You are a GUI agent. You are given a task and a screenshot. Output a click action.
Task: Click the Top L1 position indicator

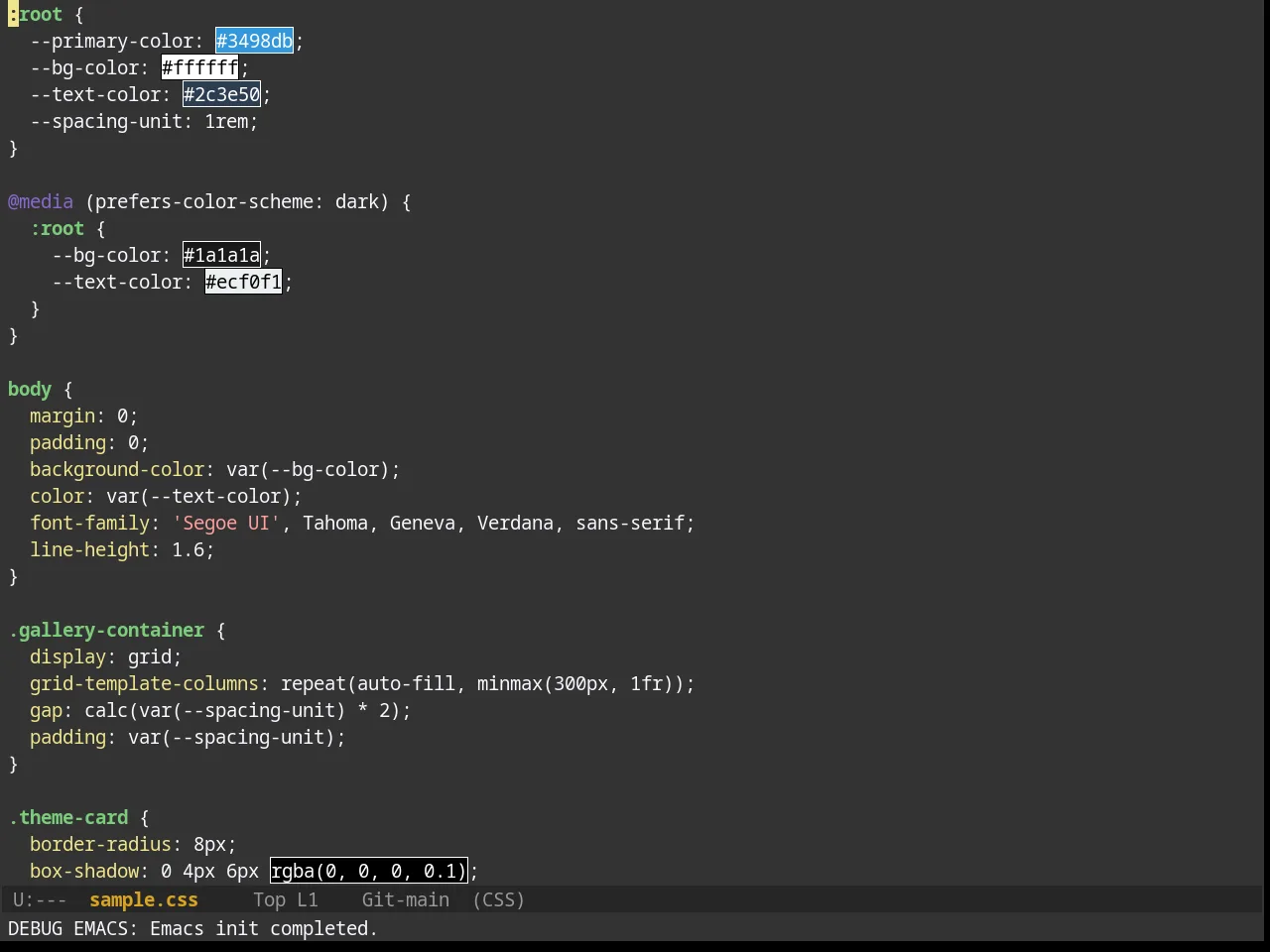click(x=286, y=899)
